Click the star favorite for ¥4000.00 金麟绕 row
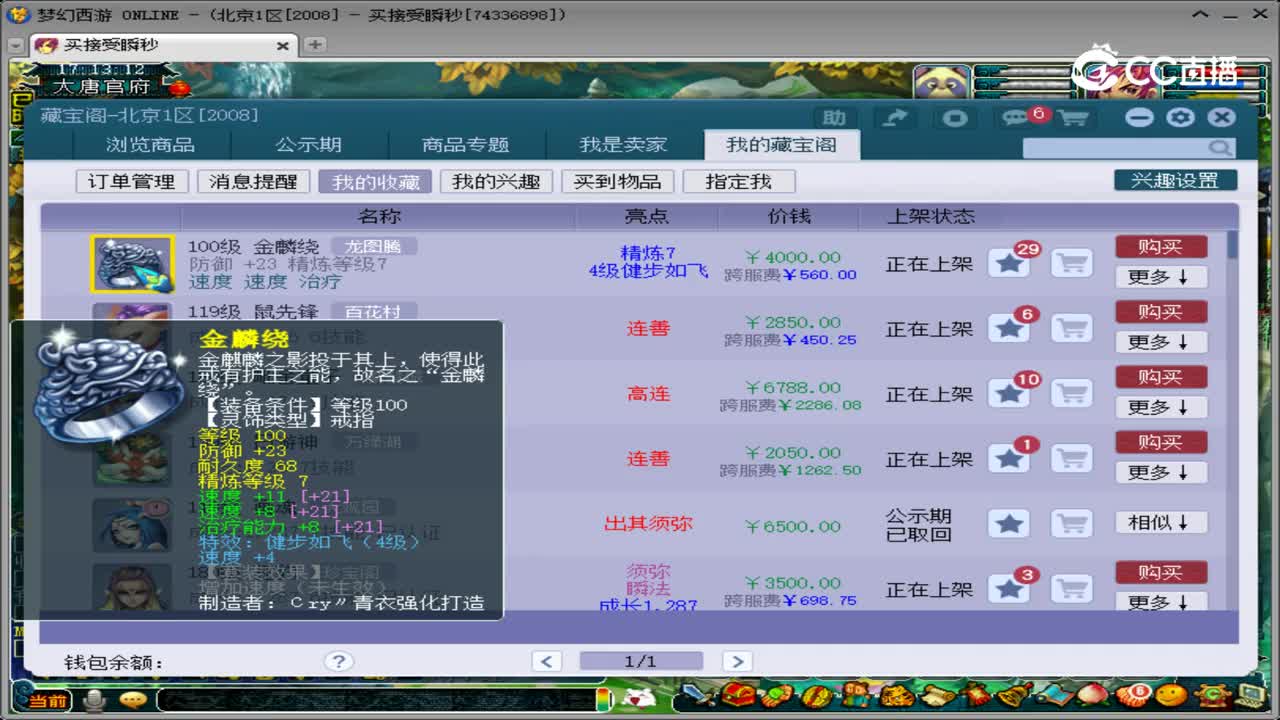Viewport: 1280px width, 720px height. tap(1010, 264)
